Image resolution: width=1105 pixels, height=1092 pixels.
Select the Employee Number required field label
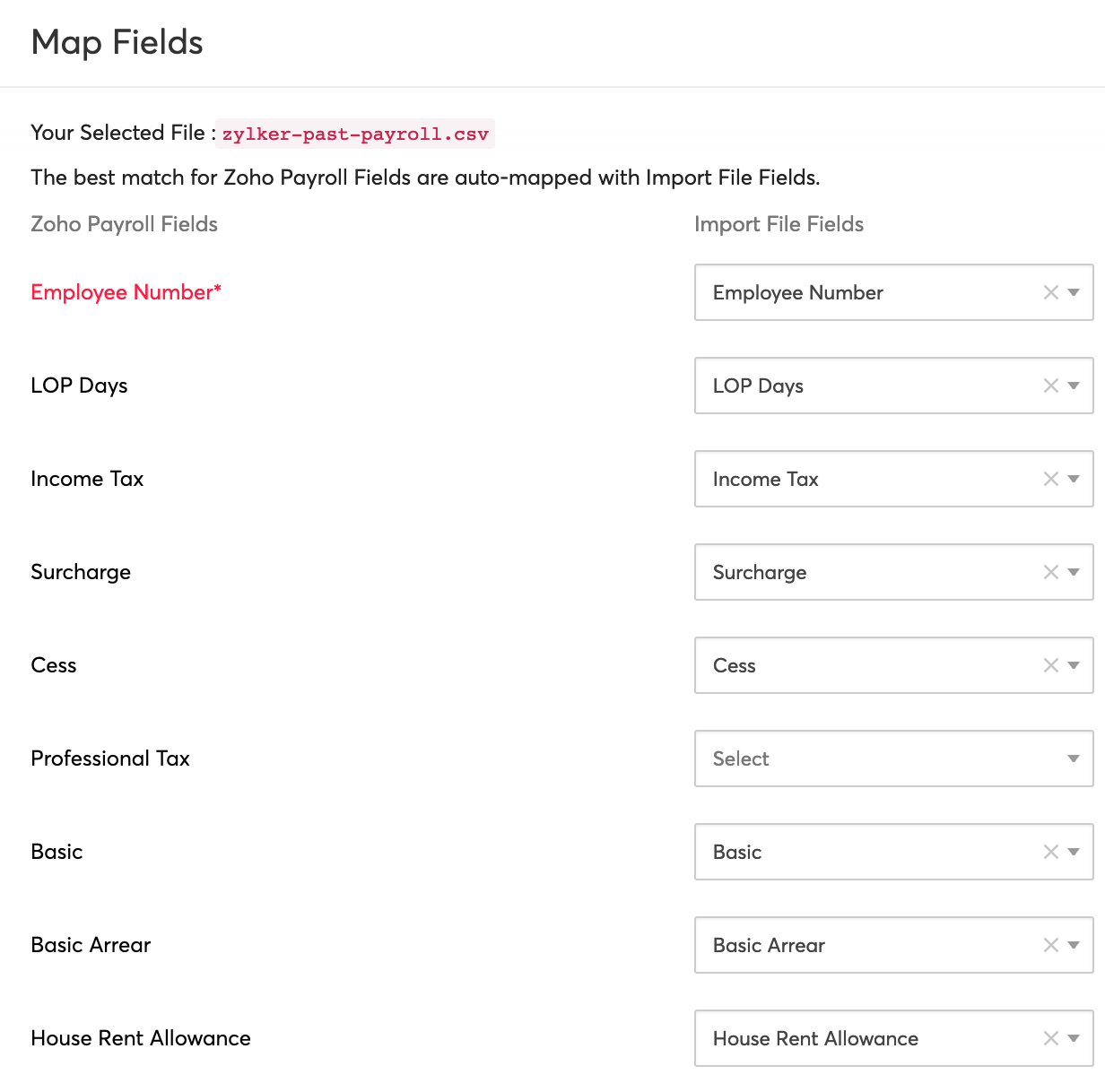point(126,292)
